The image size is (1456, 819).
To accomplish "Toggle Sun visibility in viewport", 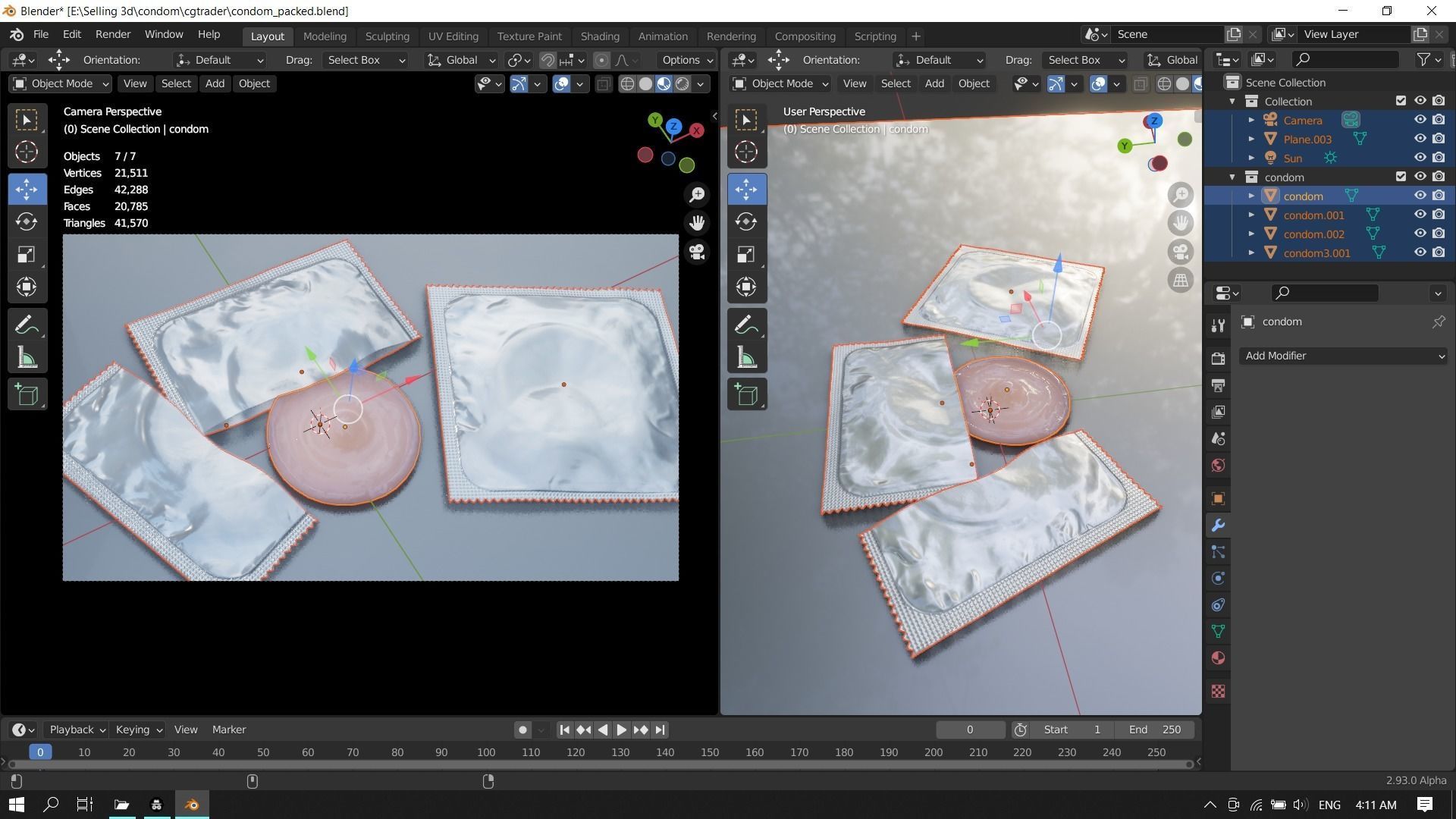I will point(1420,158).
